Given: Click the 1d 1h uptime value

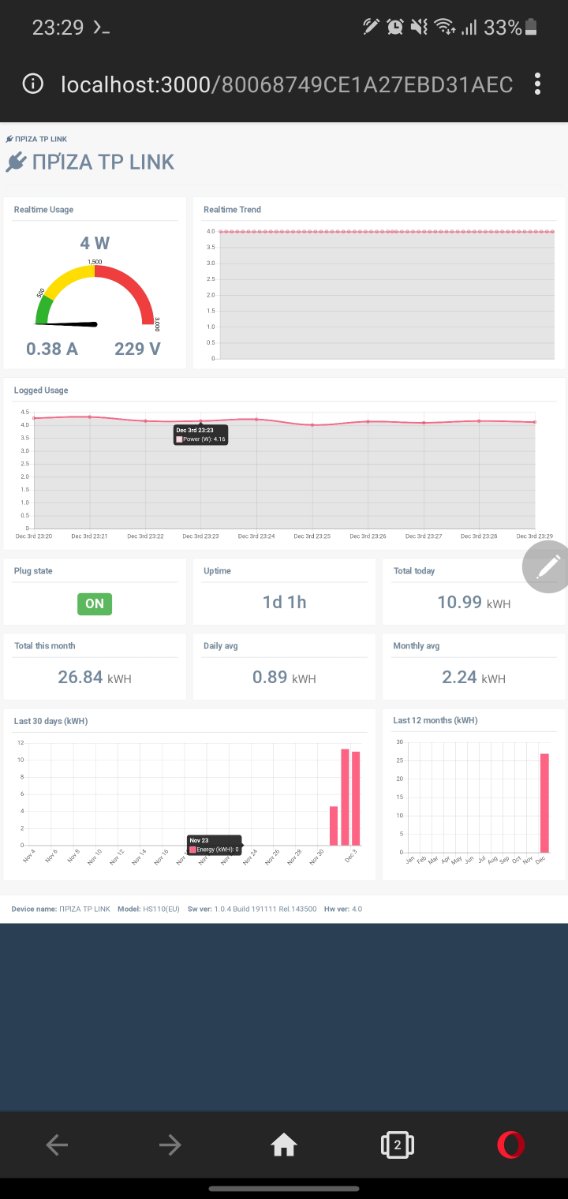Looking at the screenshot, I should [x=284, y=602].
